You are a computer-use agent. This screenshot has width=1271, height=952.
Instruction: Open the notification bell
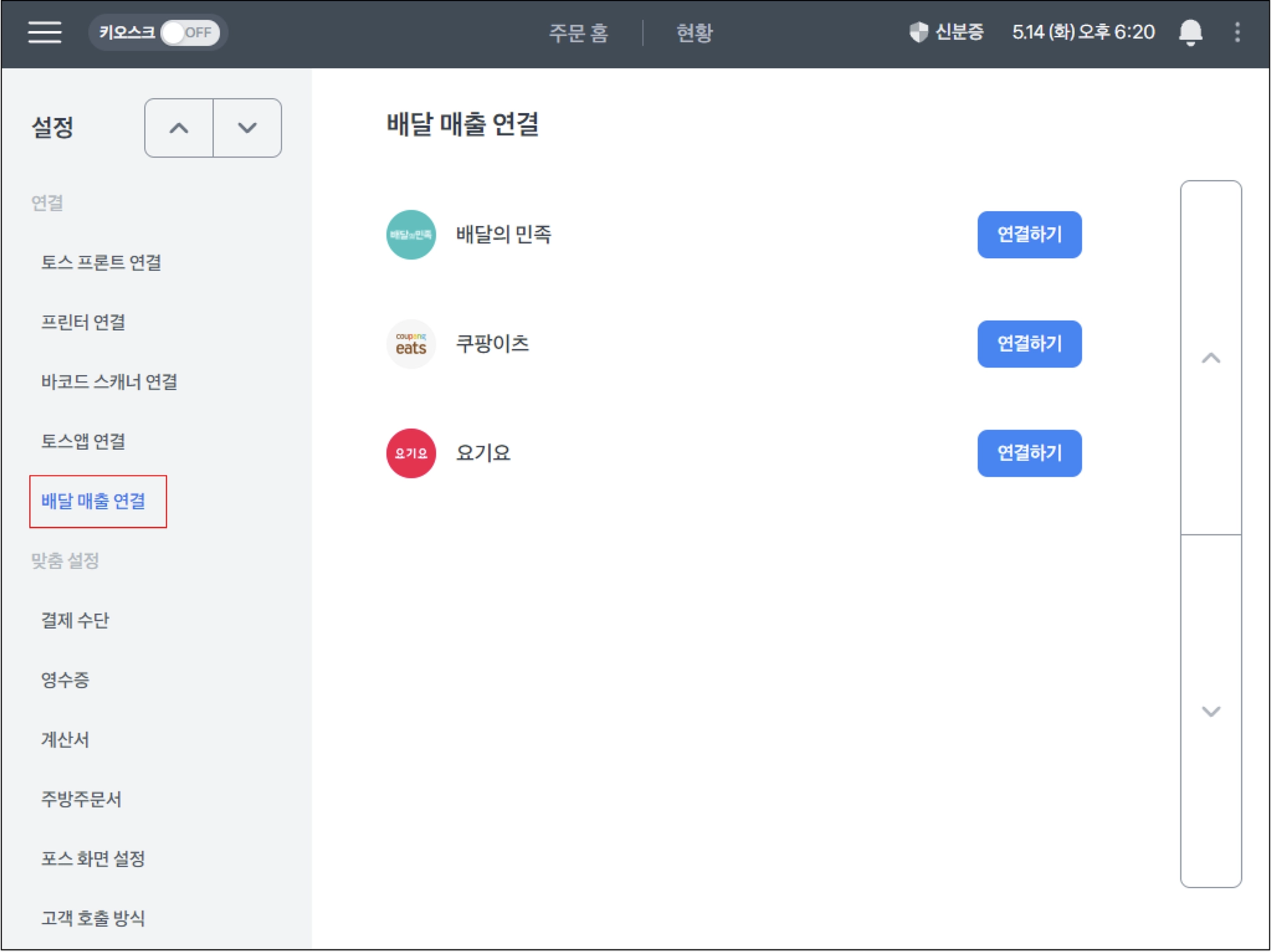coord(1190,32)
